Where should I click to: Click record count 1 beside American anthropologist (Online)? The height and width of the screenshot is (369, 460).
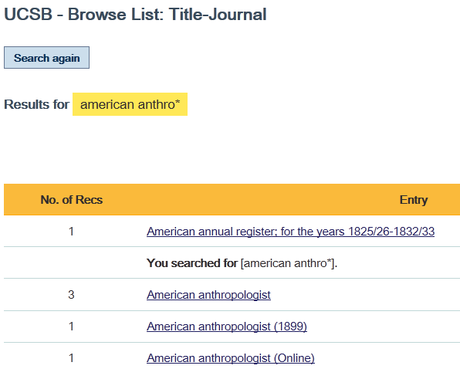tap(71, 358)
